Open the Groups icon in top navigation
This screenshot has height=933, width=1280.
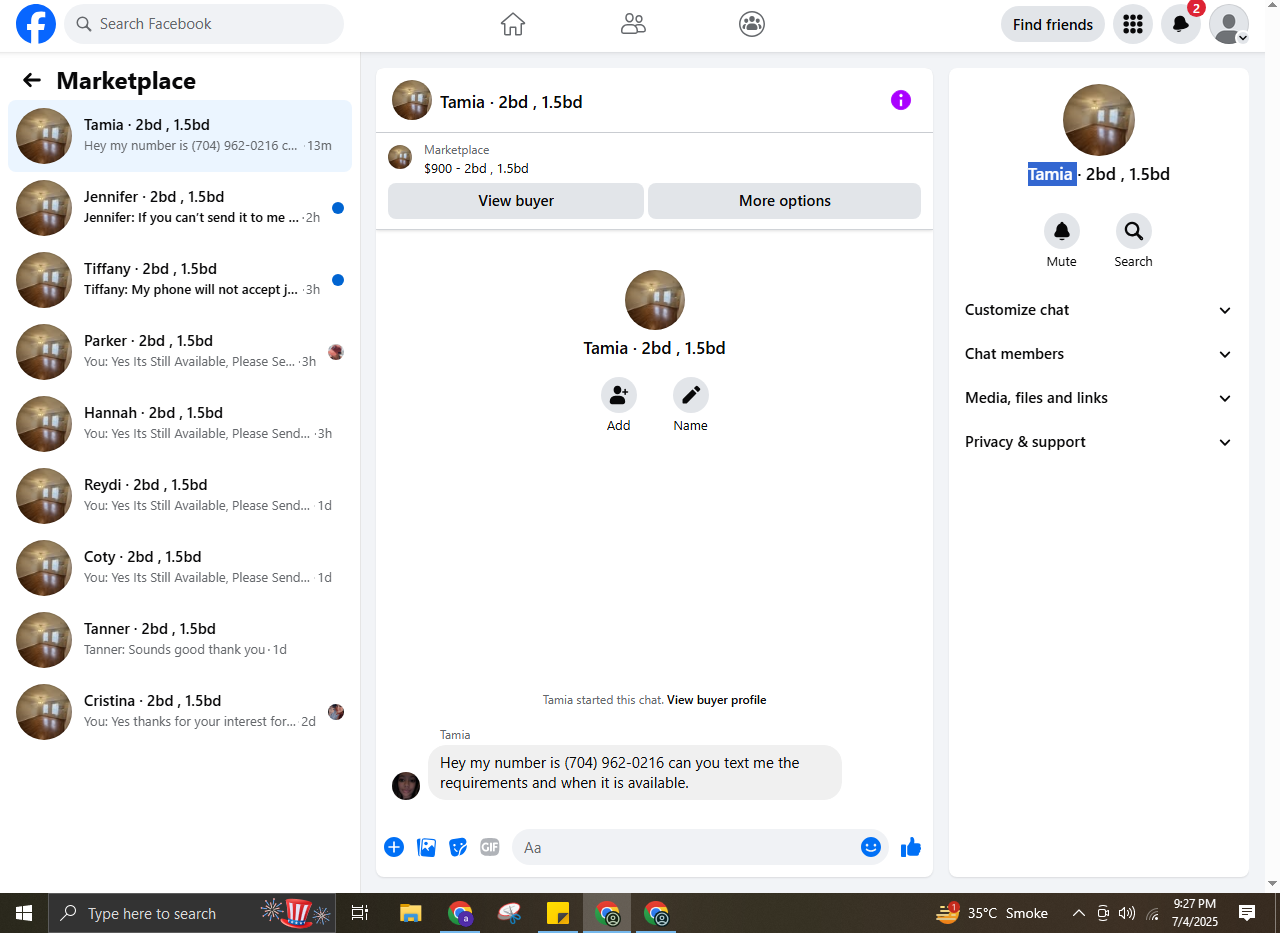[x=752, y=24]
